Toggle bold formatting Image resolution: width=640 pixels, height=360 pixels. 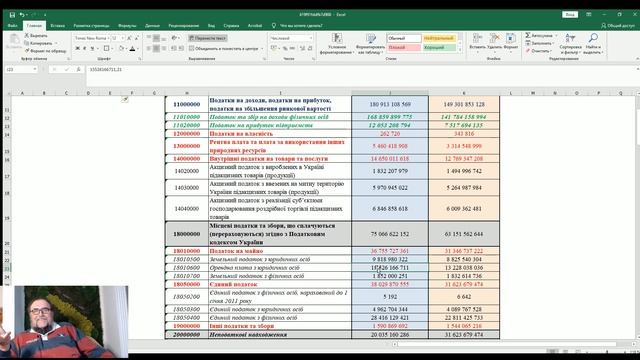point(77,48)
